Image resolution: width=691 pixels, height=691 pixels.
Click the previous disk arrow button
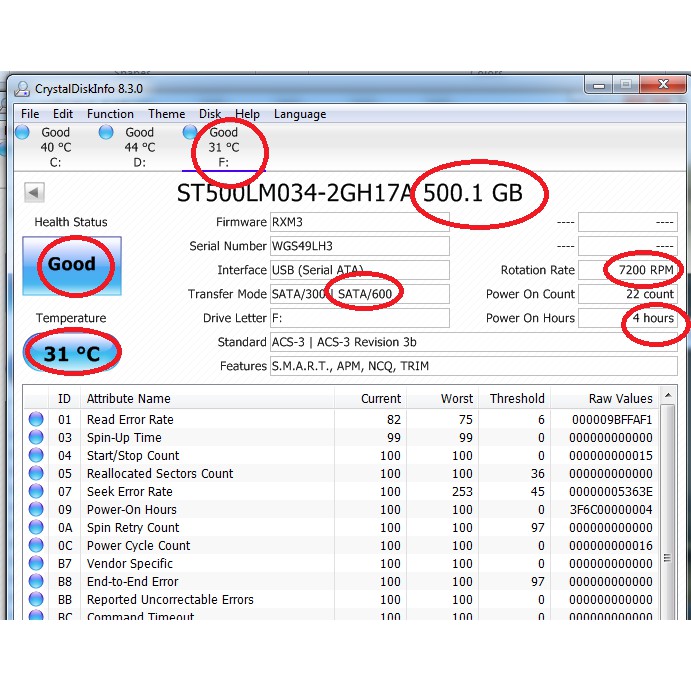[x=34, y=193]
